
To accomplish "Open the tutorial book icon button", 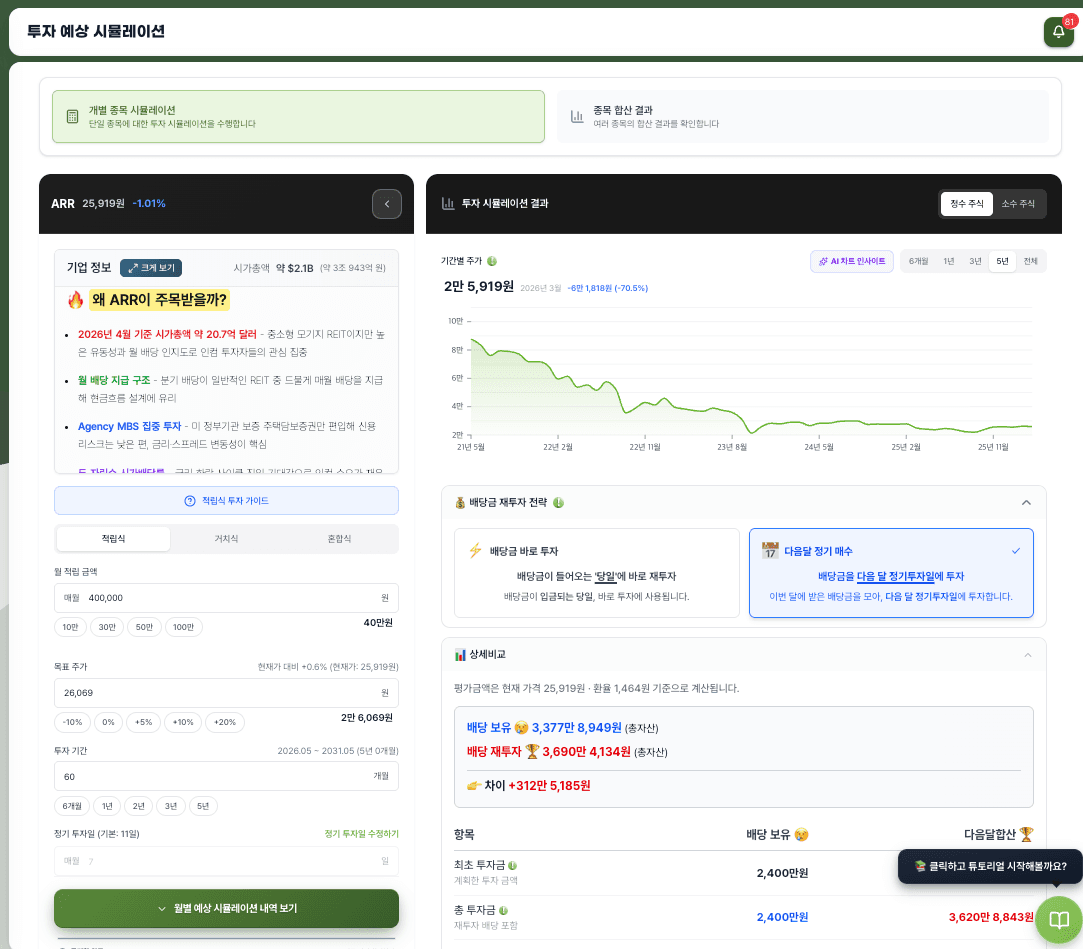I will pos(1059,919).
